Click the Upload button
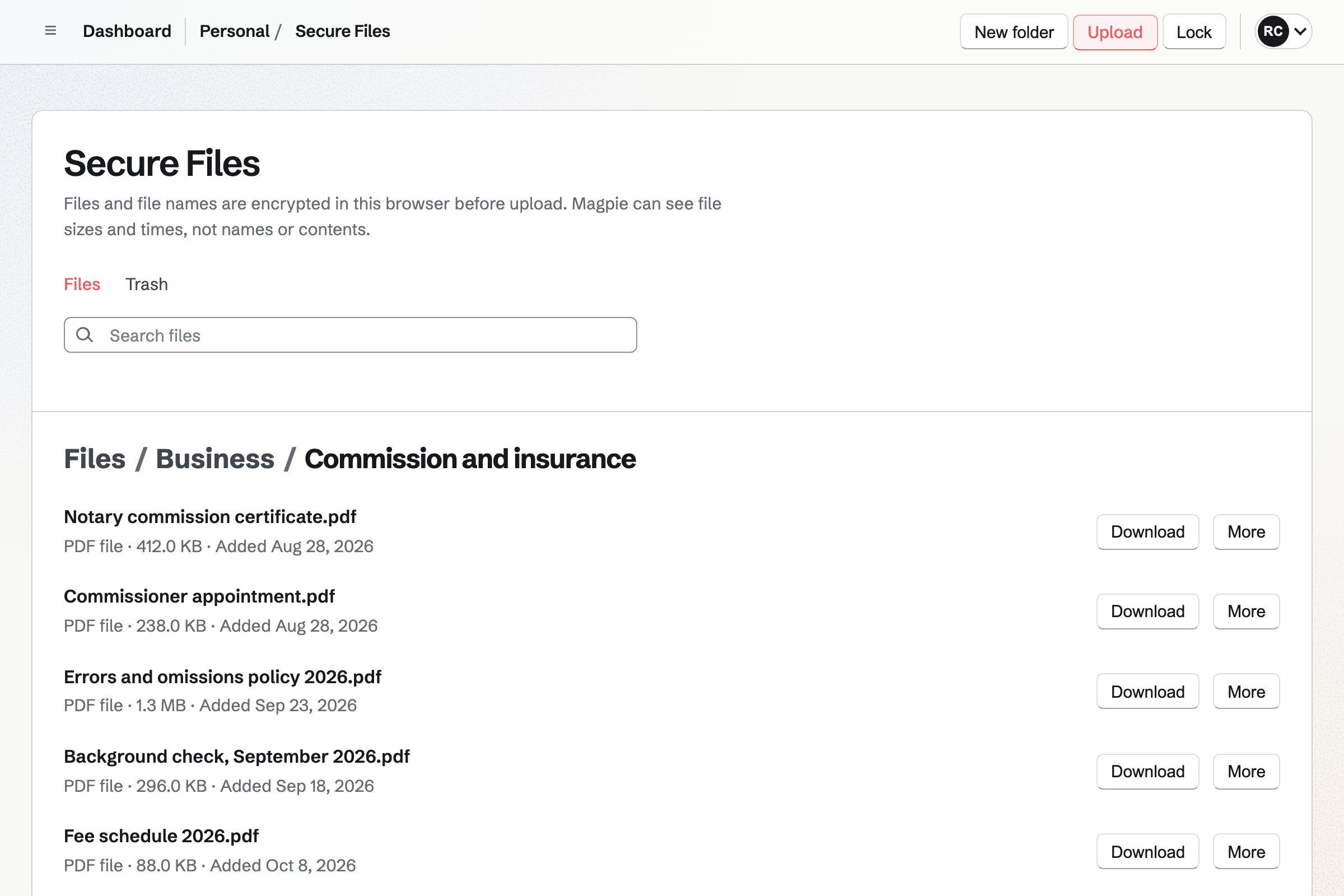 tap(1115, 32)
